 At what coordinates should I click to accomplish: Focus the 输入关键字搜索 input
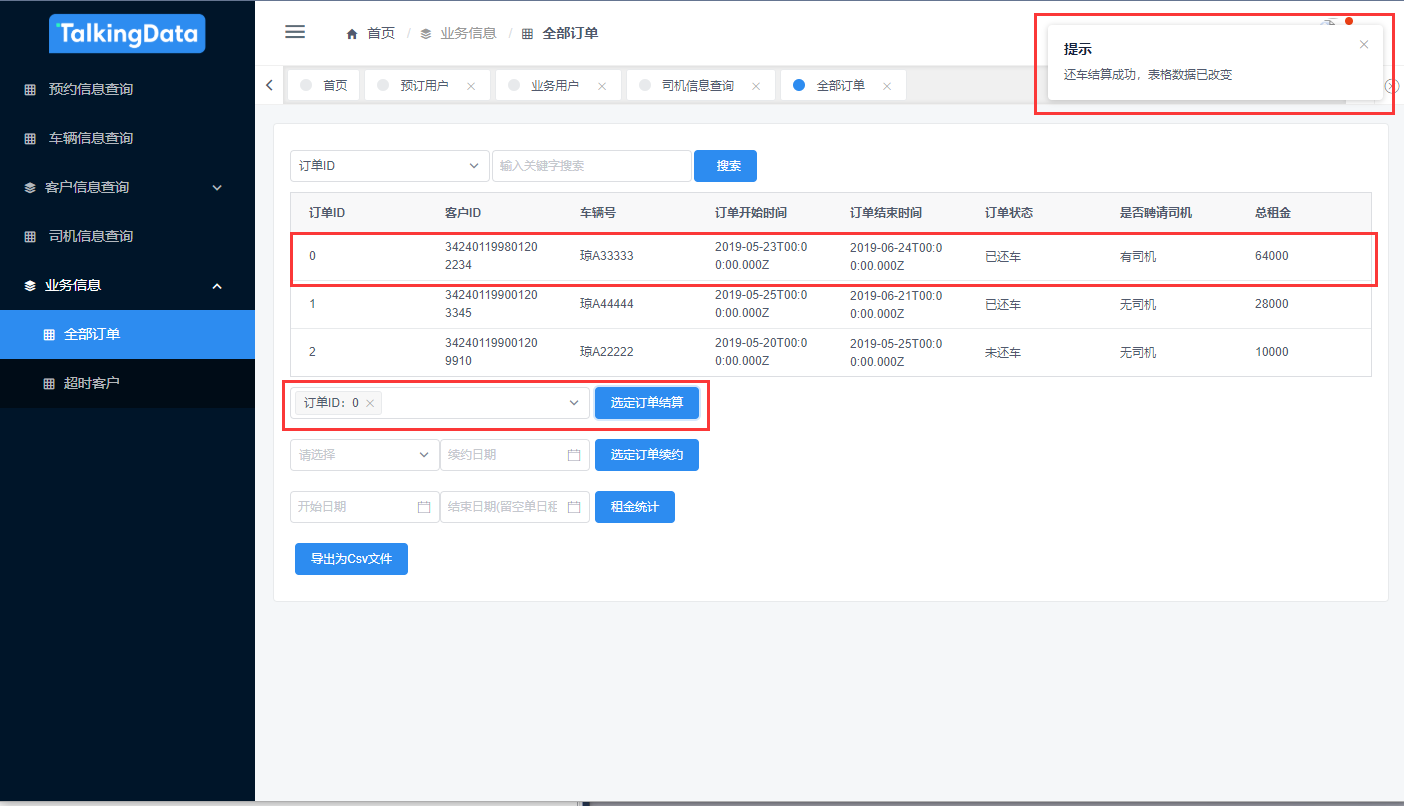pos(592,166)
